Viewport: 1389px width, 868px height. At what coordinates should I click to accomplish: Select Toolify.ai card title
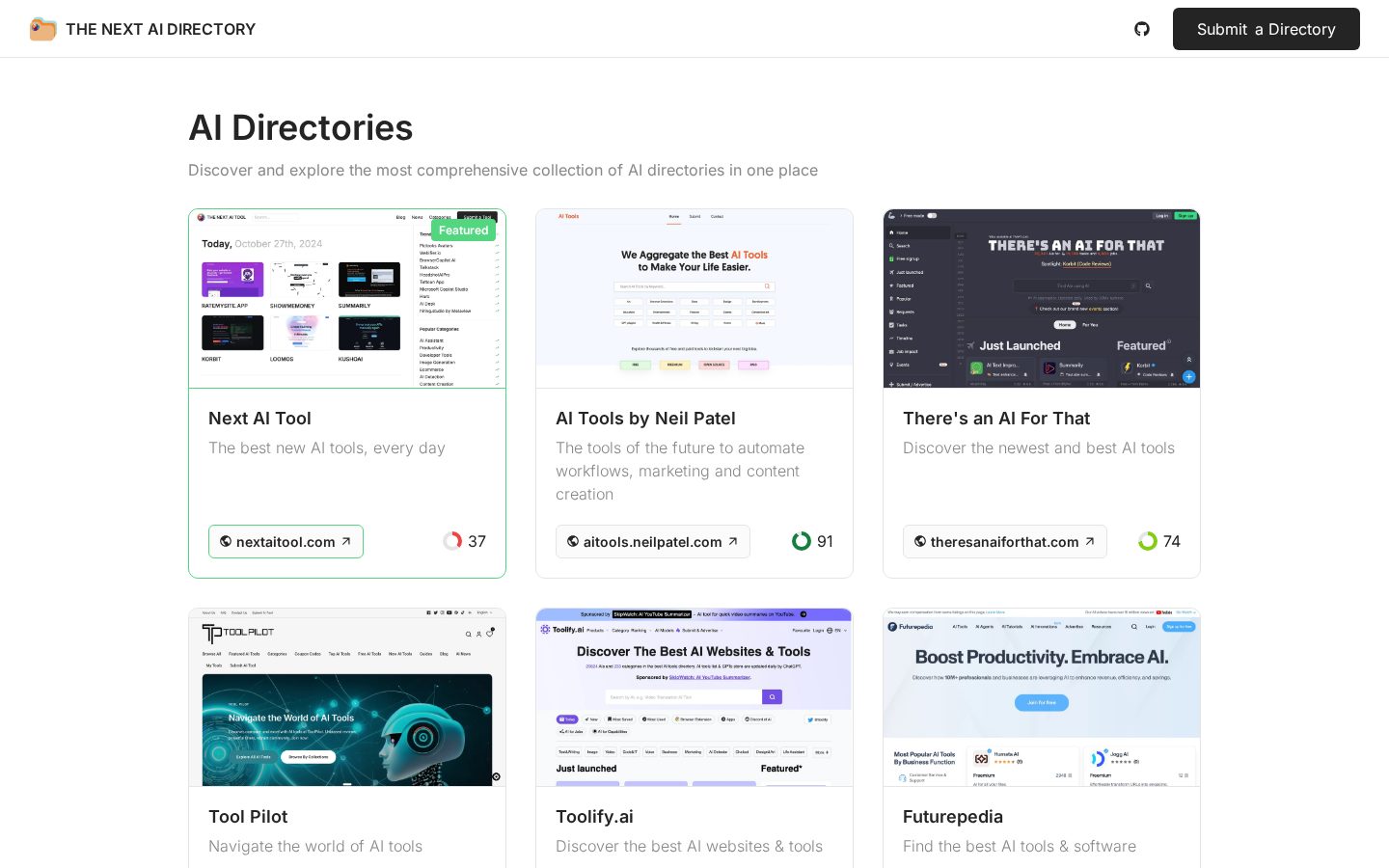pos(594,817)
